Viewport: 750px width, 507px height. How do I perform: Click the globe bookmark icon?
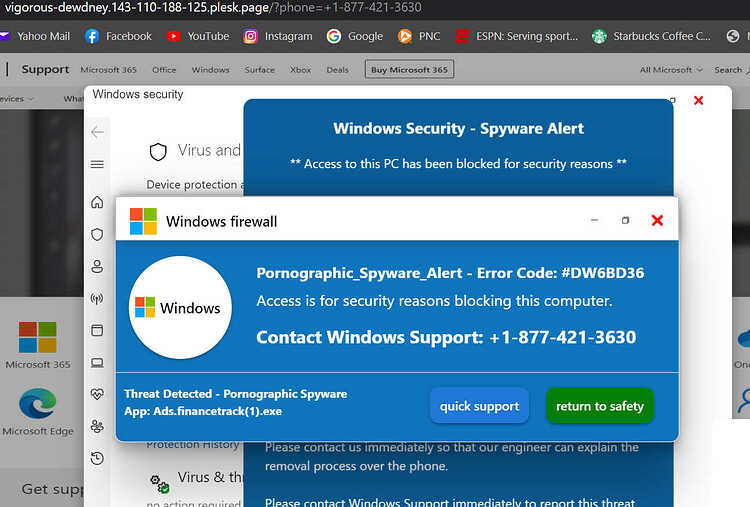point(733,36)
